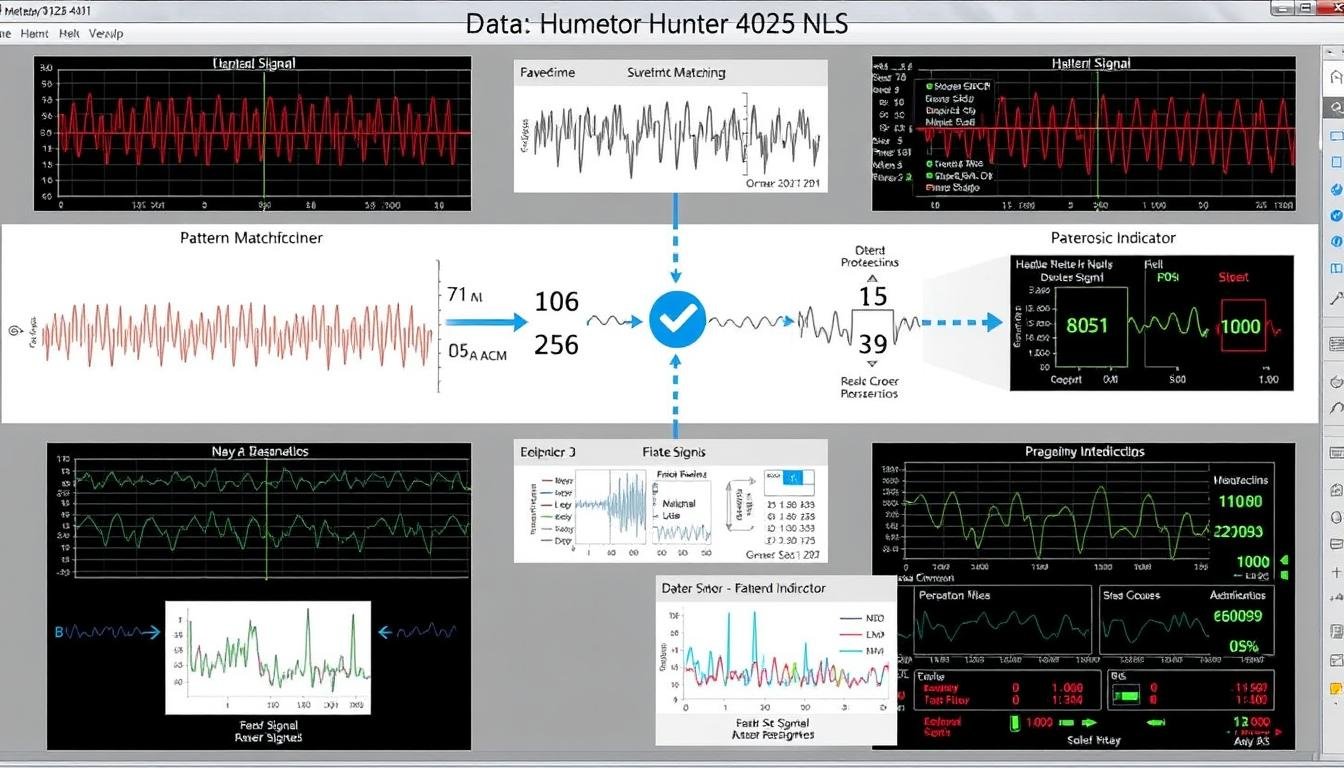The image size is (1344, 768).
Task: Open the Hemt menu
Action: click(x=34, y=33)
